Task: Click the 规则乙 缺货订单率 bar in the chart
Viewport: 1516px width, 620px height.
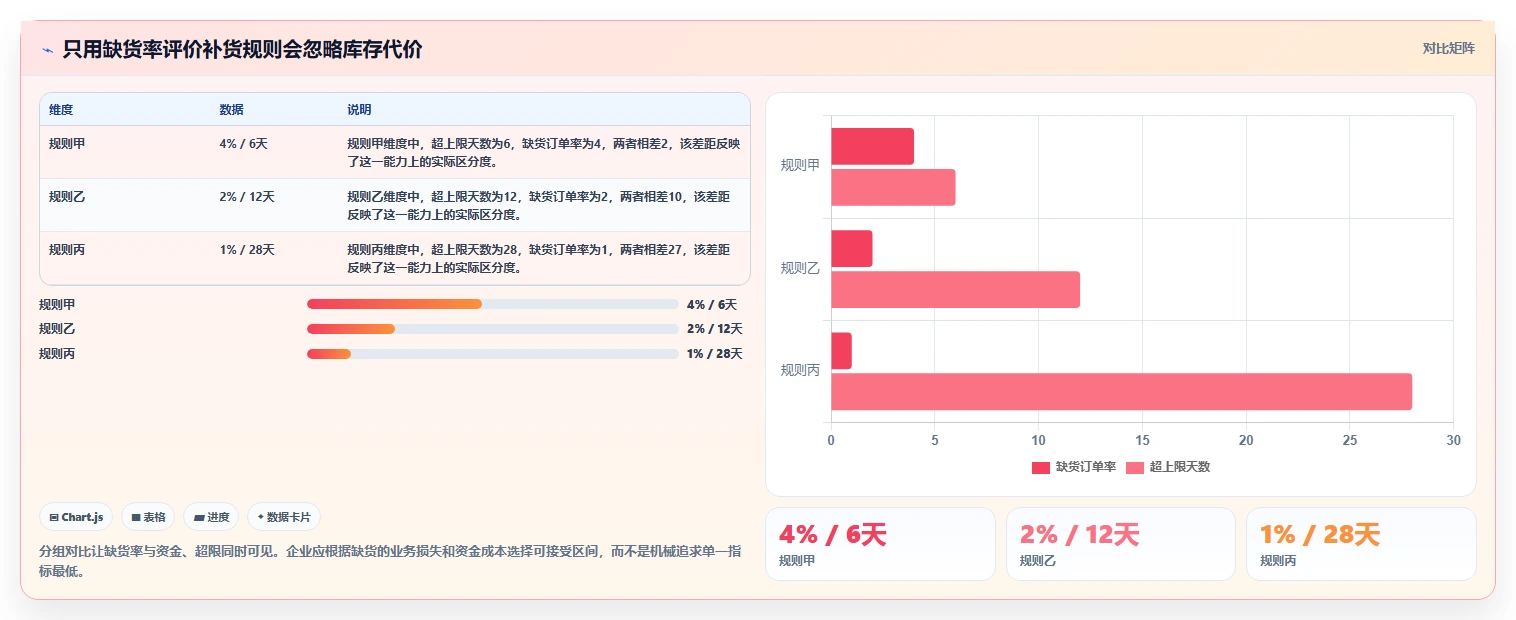Action: click(852, 249)
